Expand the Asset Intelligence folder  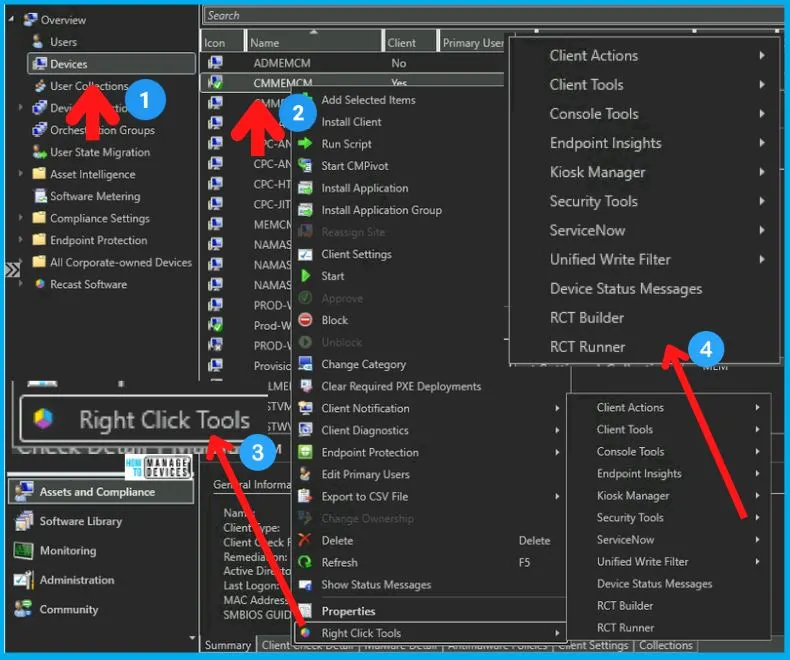[20, 174]
